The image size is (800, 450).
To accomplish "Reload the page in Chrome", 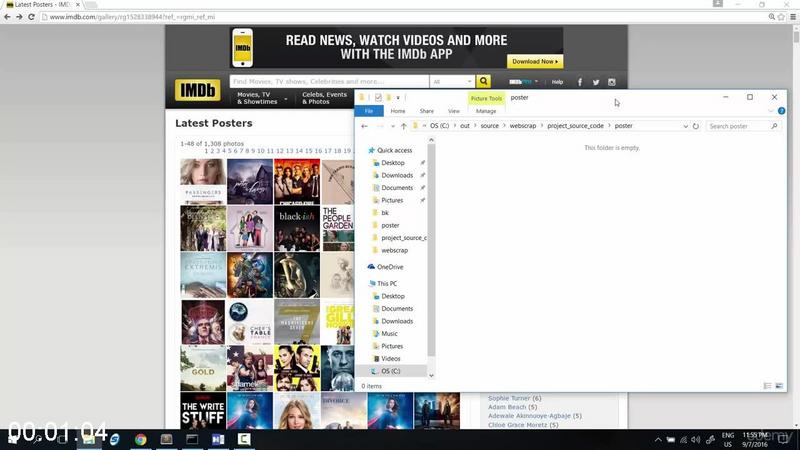I will point(31,17).
